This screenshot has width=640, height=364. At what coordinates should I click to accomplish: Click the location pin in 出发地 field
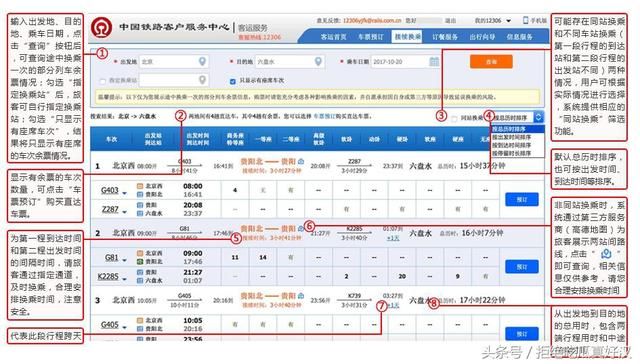[x=202, y=62]
